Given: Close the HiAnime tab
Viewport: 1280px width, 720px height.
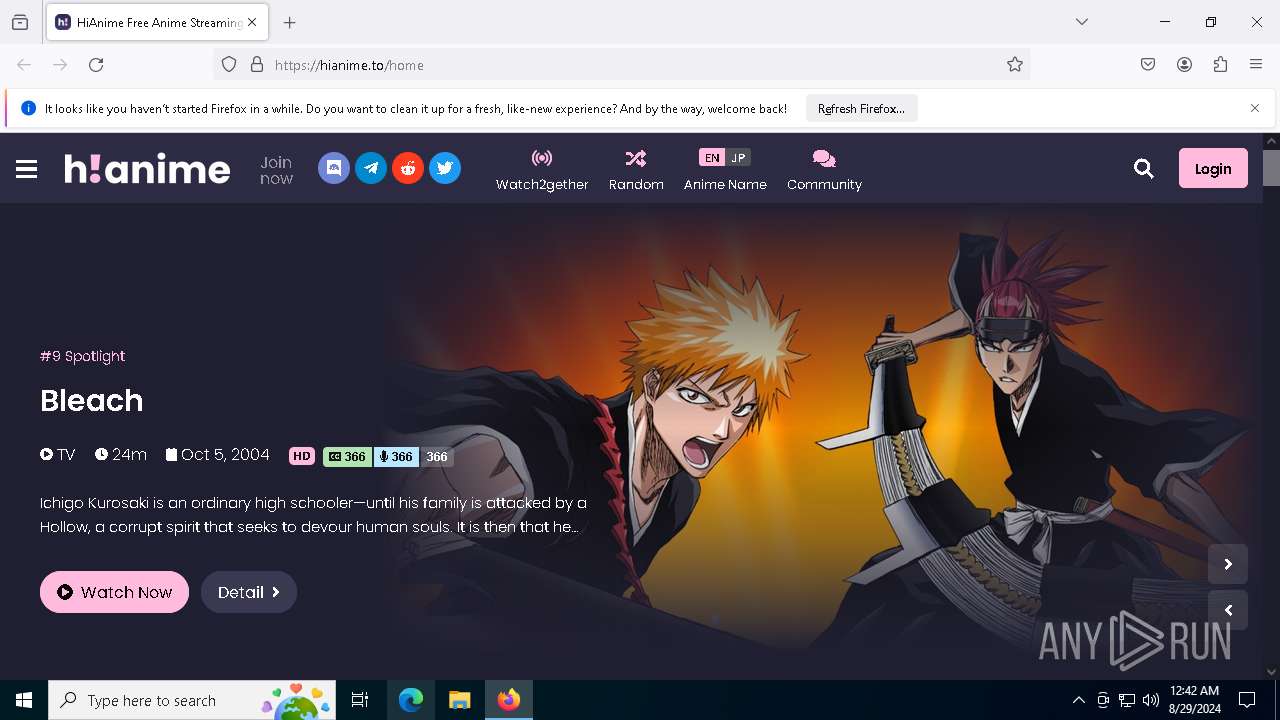Looking at the screenshot, I should point(252,22).
